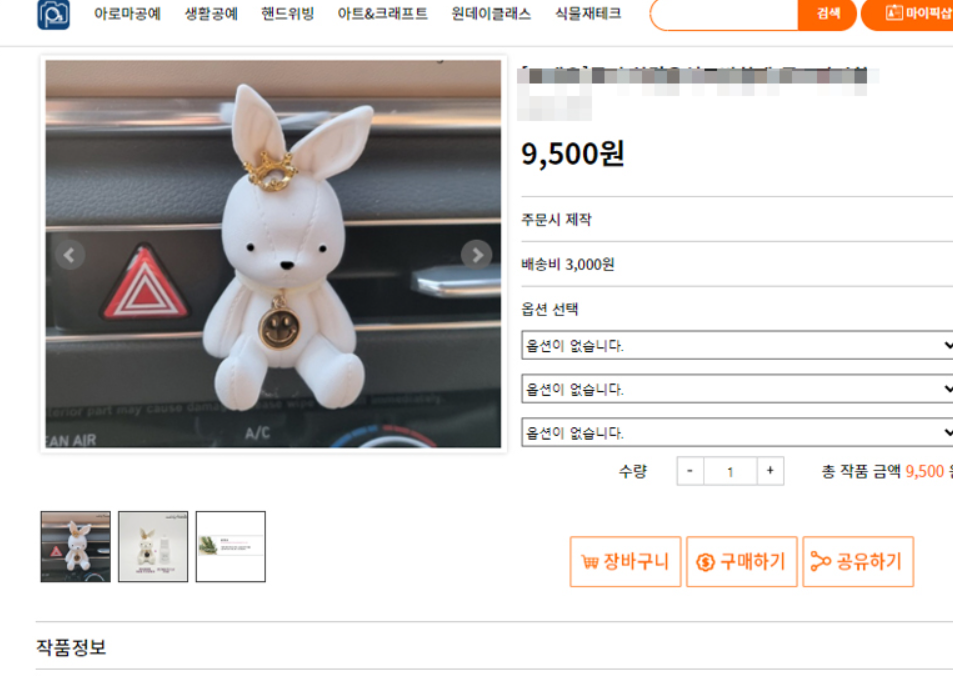
Task: Open the 생활공예 menu
Action: point(211,13)
